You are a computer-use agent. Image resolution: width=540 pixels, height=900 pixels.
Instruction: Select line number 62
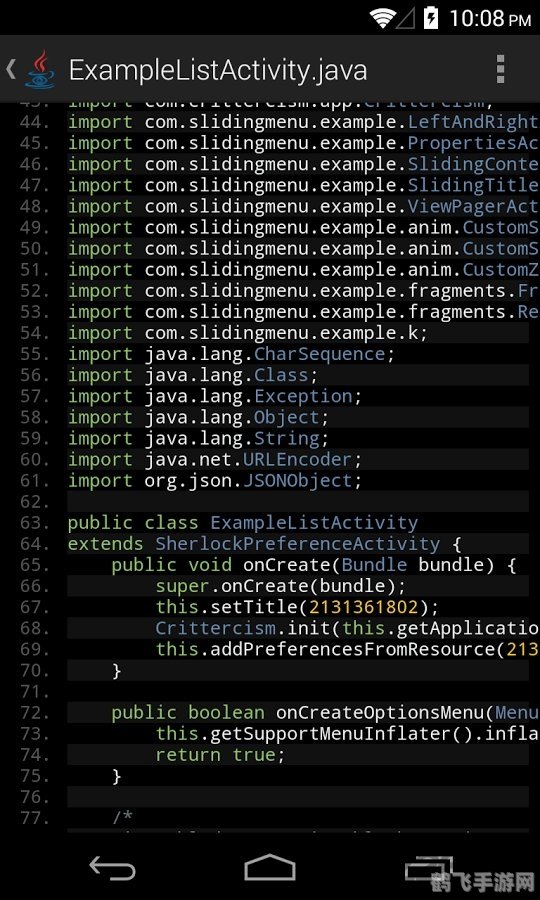pyautogui.click(x=34, y=502)
